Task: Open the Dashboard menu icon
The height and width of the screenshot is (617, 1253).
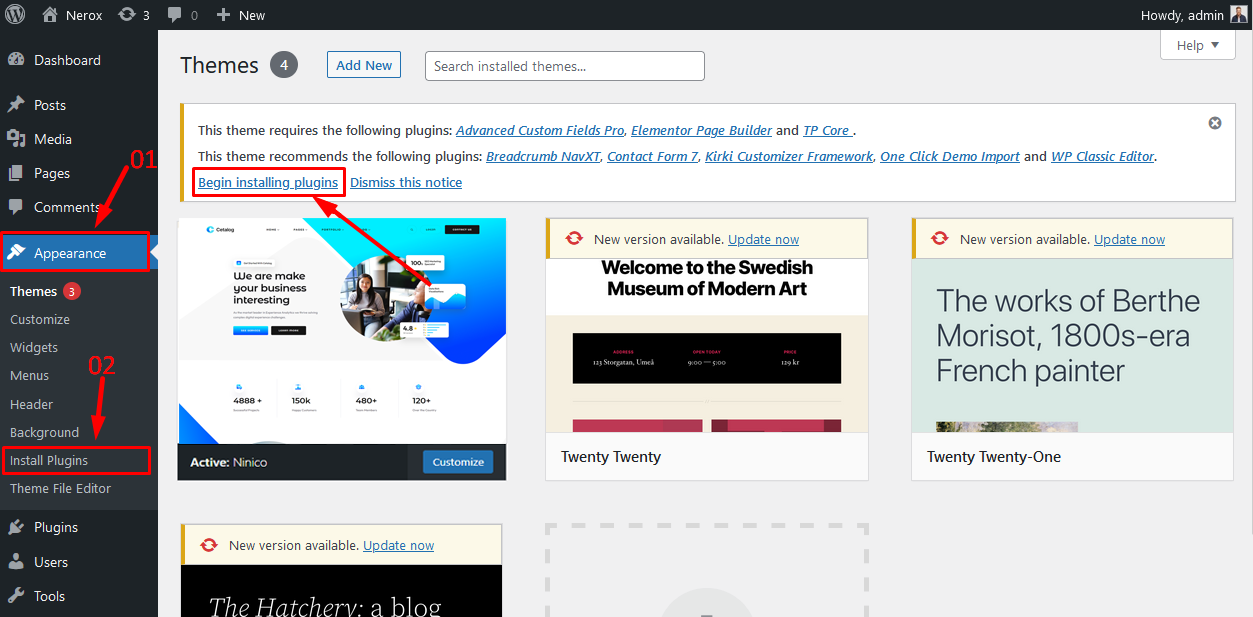Action: tap(16, 60)
